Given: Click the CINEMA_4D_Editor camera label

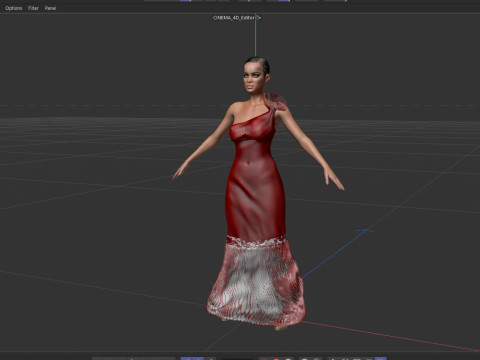Looking at the screenshot, I should tap(234, 18).
